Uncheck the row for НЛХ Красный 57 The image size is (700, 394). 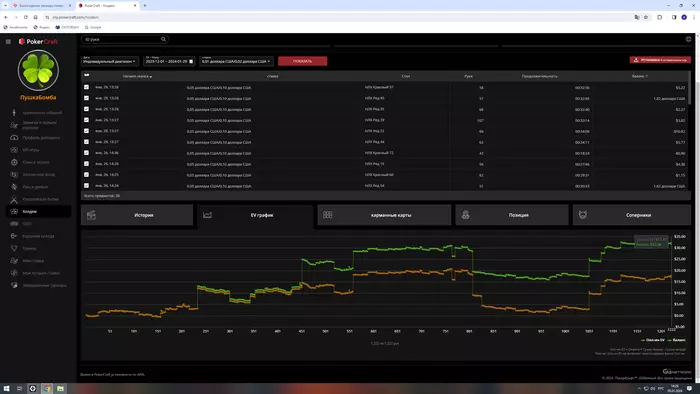click(x=87, y=87)
